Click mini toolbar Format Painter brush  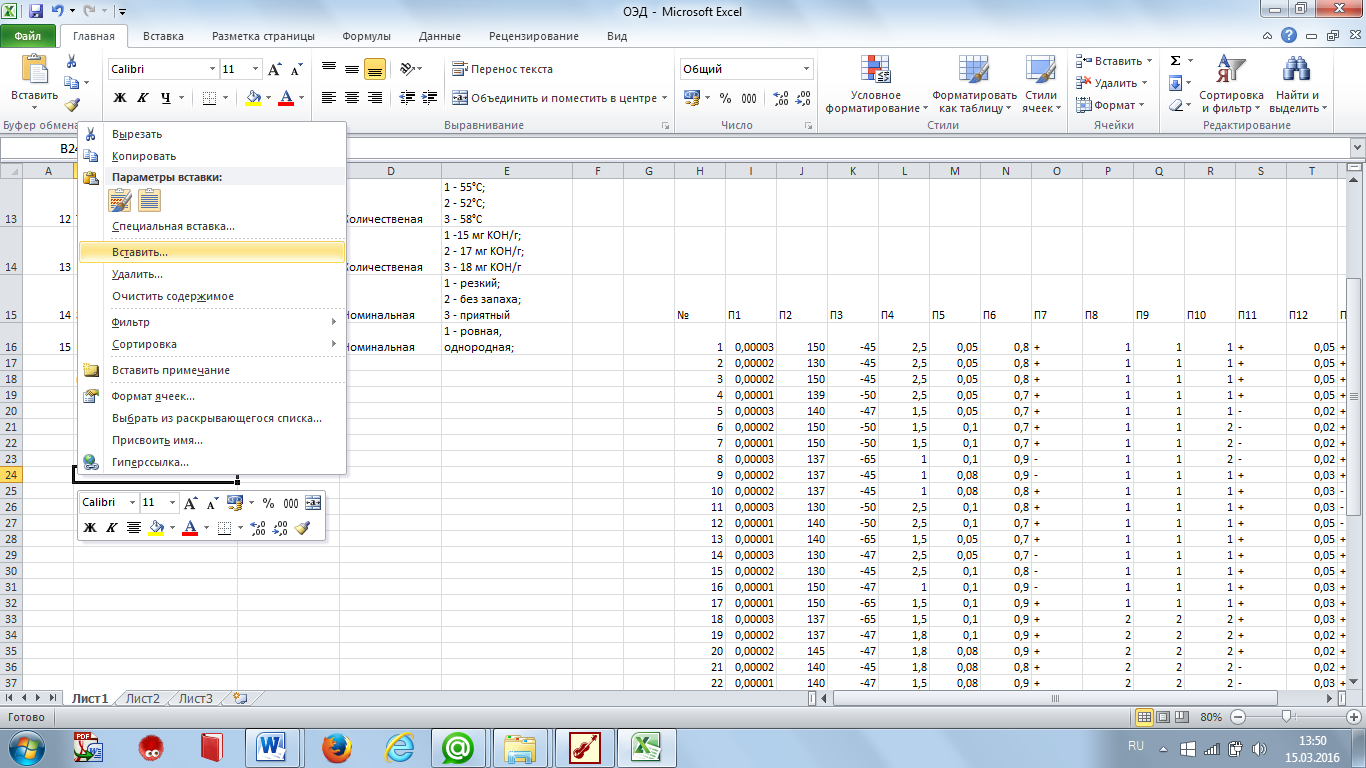(303, 527)
